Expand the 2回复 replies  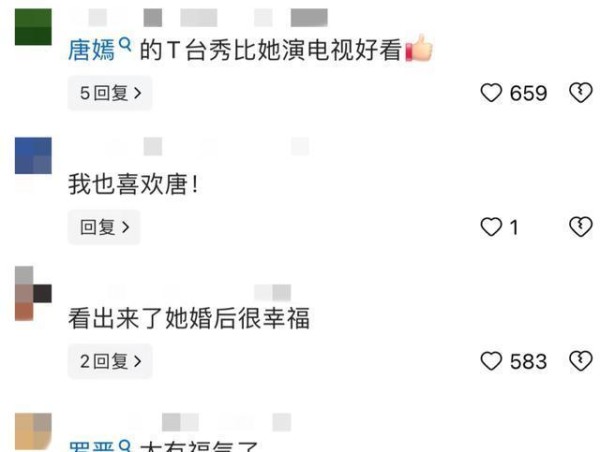click(110, 361)
